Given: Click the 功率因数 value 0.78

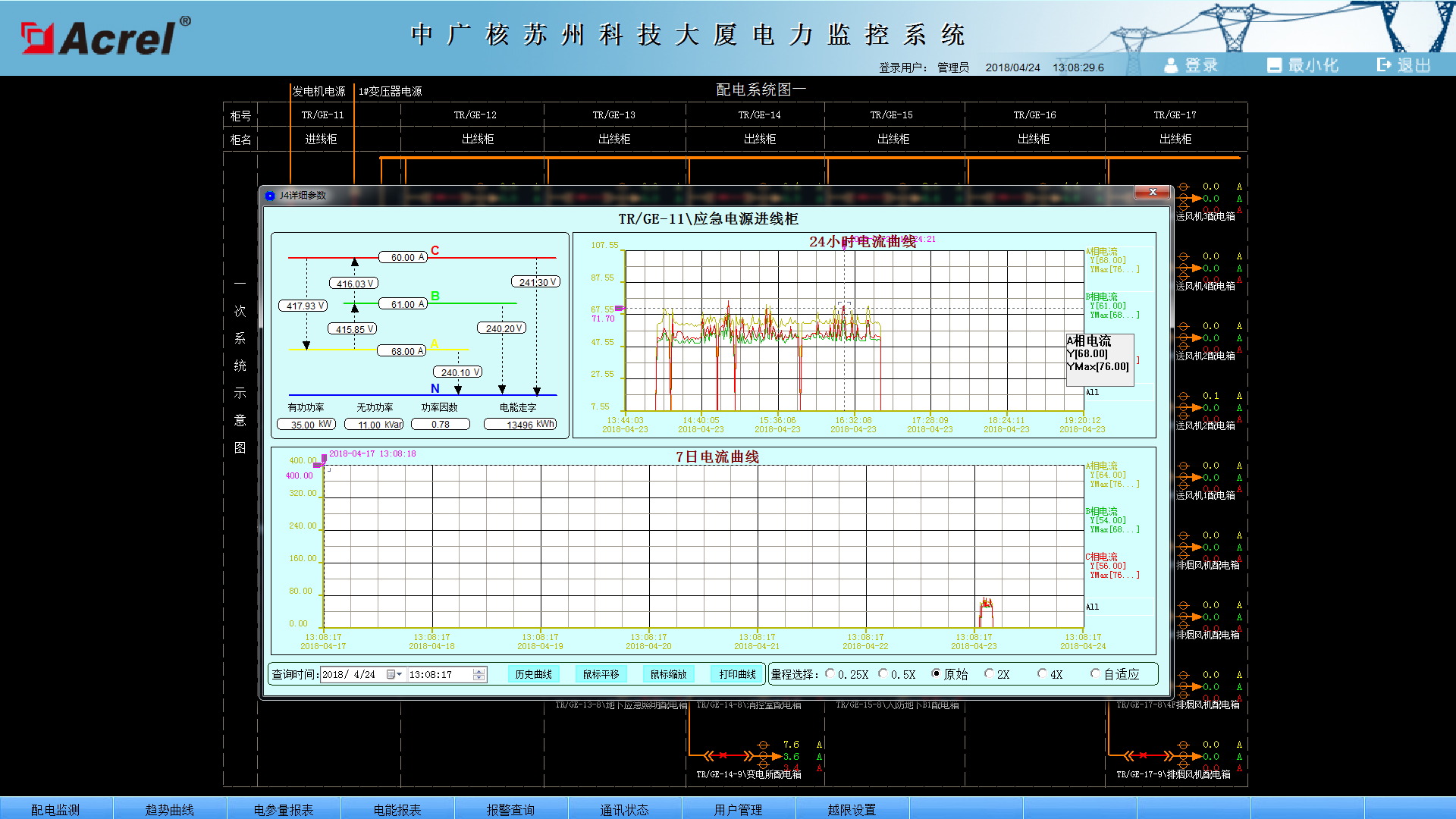Looking at the screenshot, I should pyautogui.click(x=441, y=424).
